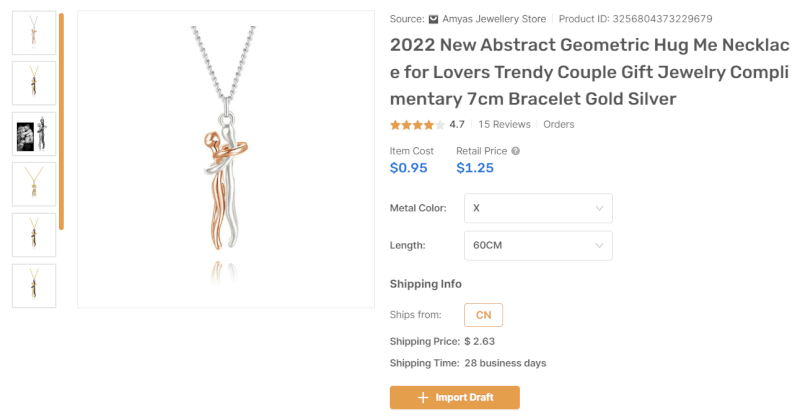Show the black-and-white couple photo thumbnail
This screenshot has height=418, width=800.
point(34,133)
